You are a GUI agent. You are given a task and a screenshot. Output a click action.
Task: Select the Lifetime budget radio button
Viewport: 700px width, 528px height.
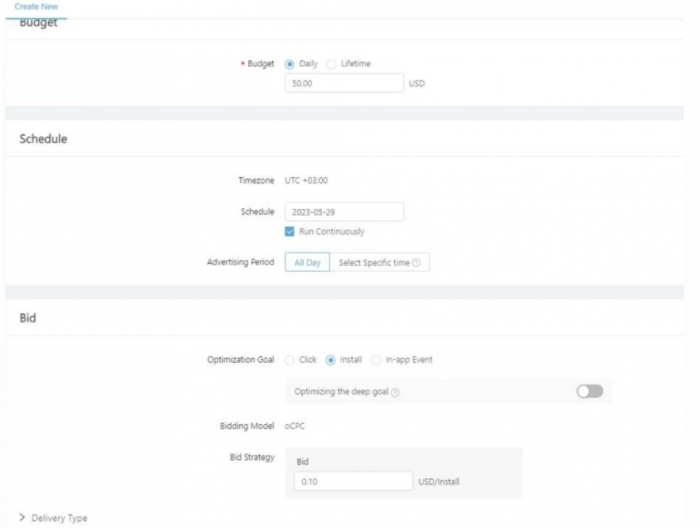pos(331,64)
